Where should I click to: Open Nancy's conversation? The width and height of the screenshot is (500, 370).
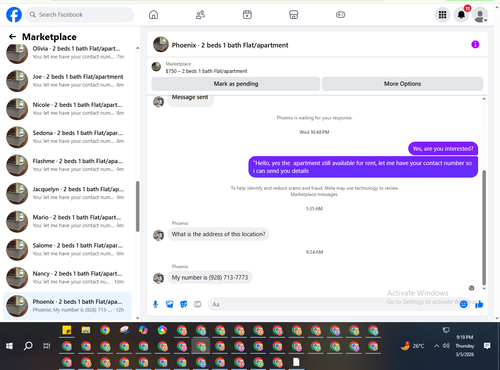pos(67,278)
